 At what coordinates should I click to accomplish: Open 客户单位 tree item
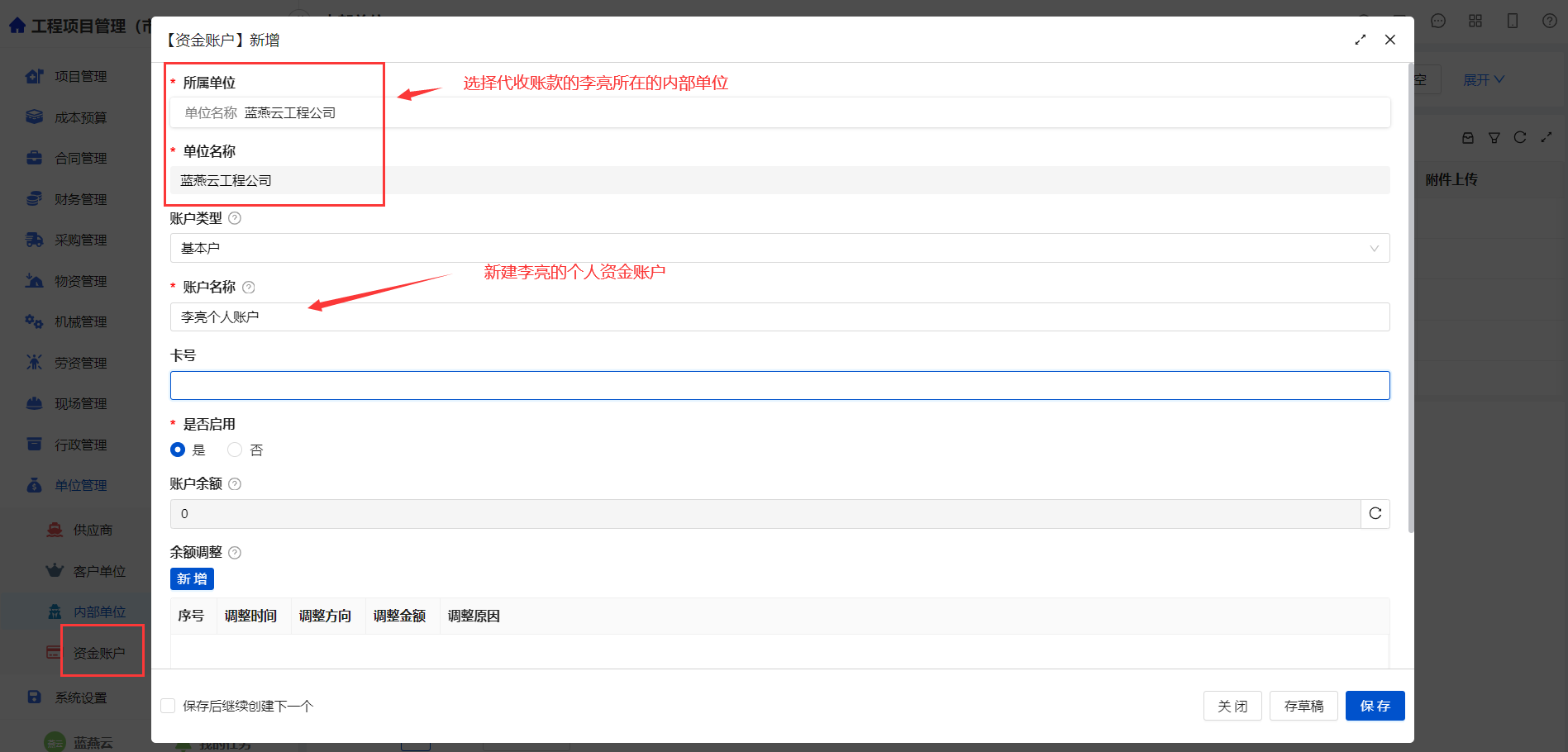(99, 572)
